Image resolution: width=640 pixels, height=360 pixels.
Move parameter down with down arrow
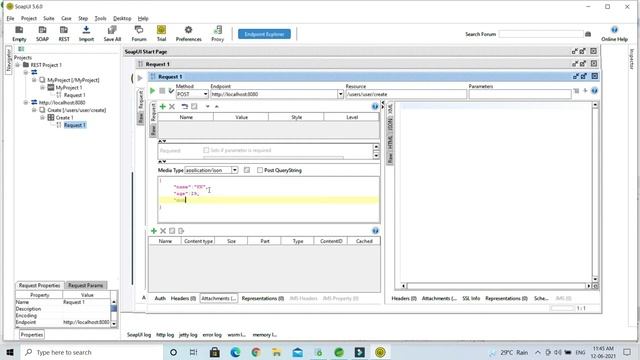[x=207, y=107]
